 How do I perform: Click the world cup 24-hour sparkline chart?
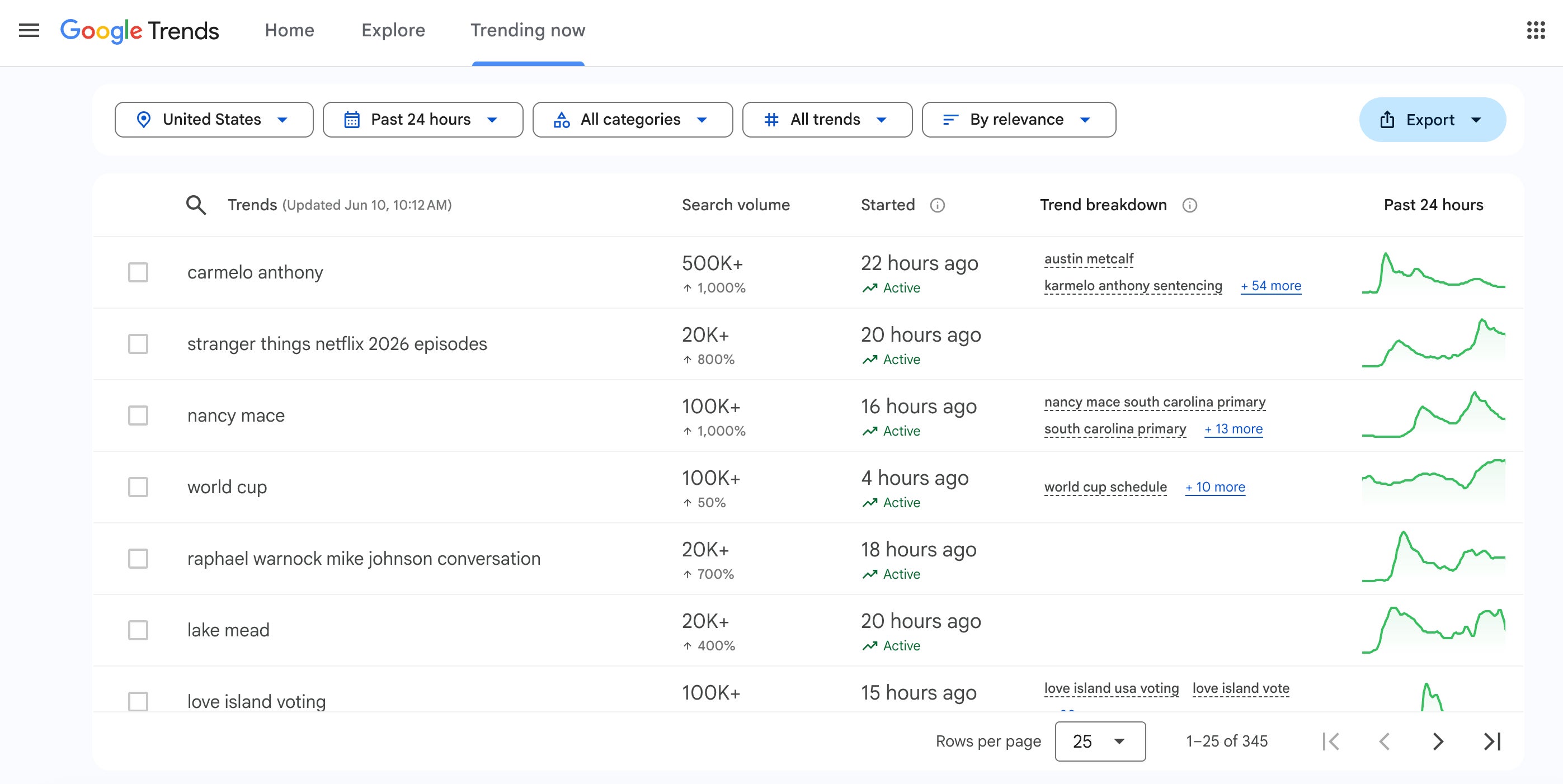(1433, 481)
